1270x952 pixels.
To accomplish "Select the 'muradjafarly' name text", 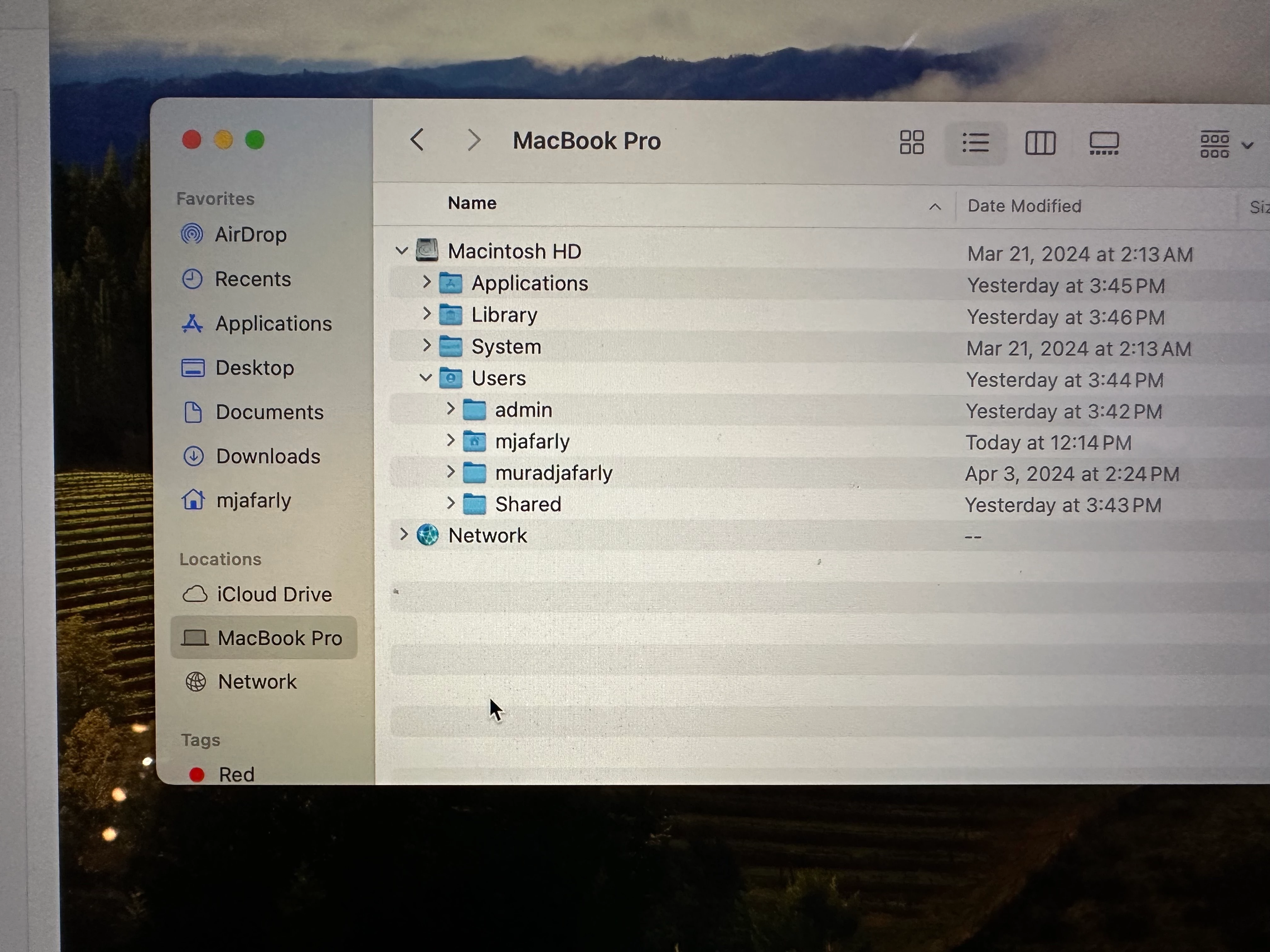I will click(554, 473).
